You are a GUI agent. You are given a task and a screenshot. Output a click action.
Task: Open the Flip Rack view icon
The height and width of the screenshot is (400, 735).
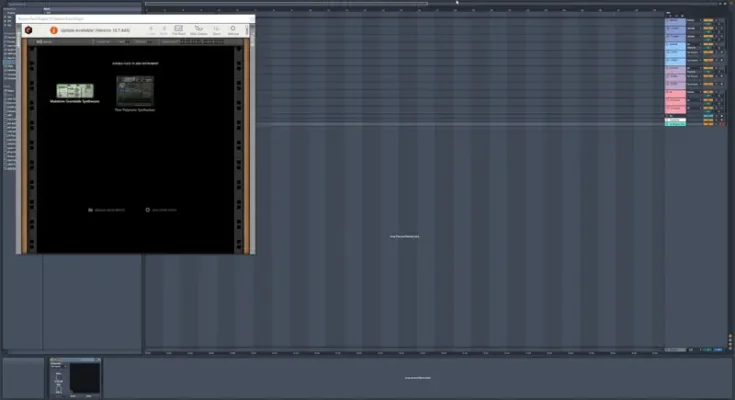coord(178,30)
